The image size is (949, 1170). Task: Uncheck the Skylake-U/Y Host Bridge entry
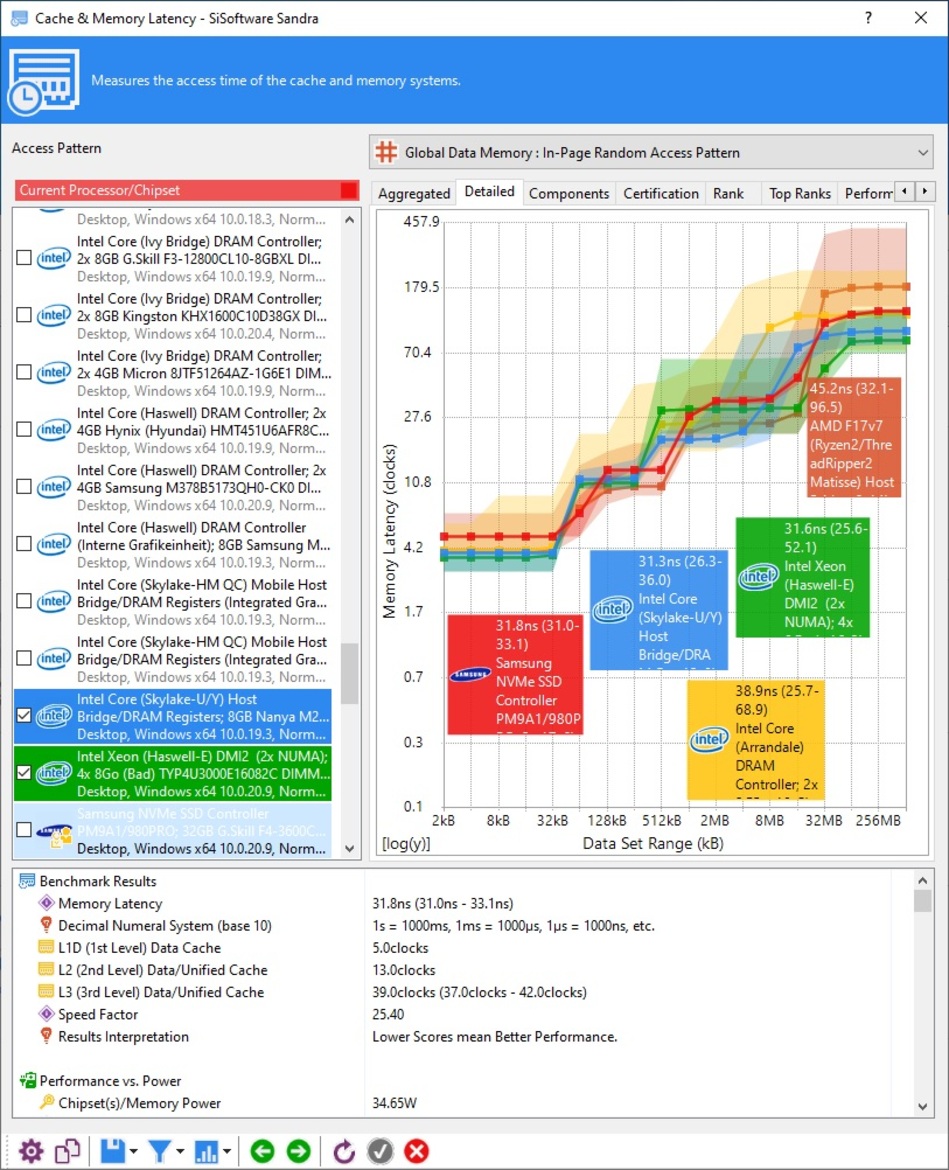click(24, 716)
